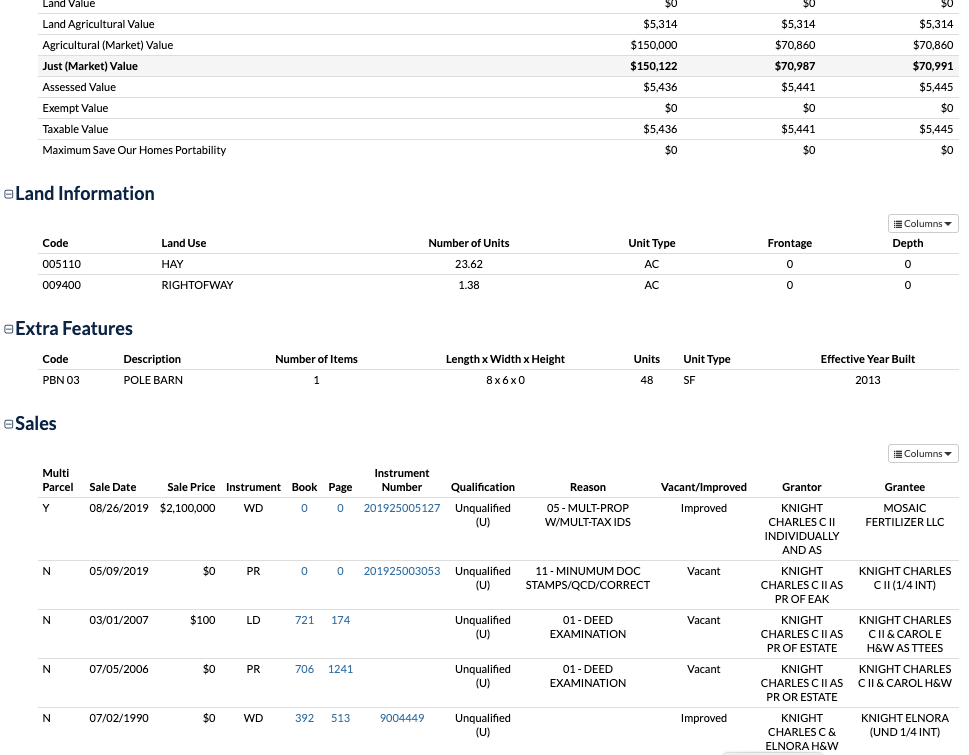Open instrument number 201925005127 link
This screenshot has height=755, width=969.
[401, 508]
